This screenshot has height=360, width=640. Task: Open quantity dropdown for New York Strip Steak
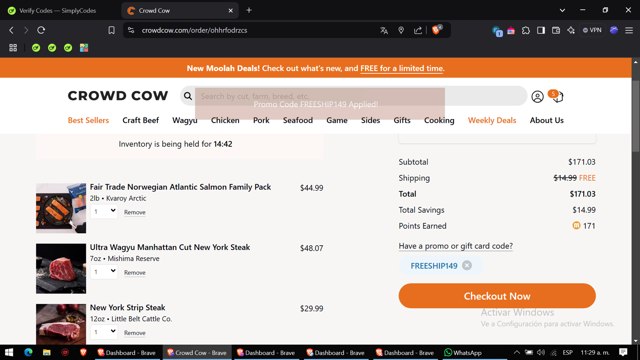[104, 332]
